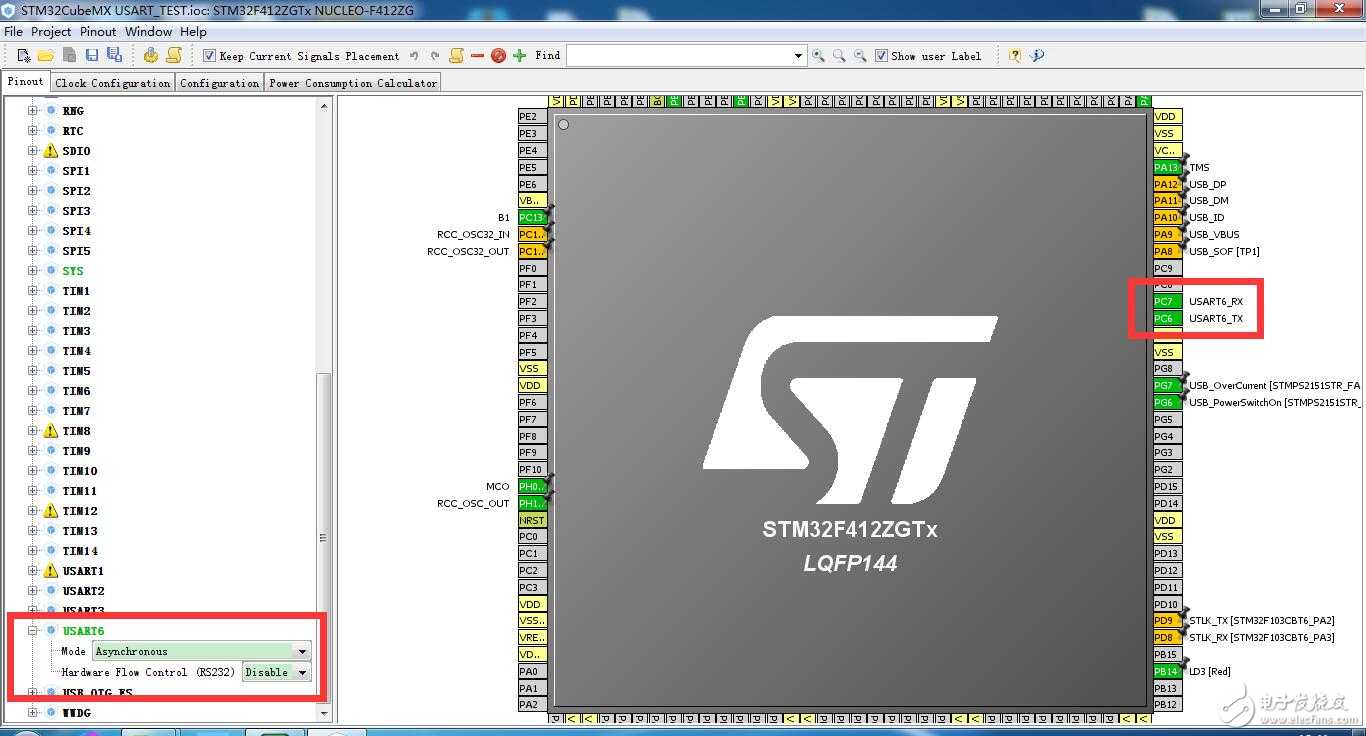Click the warning icon beside TIM12
Viewport: 1366px width, 736px height.
51,511
